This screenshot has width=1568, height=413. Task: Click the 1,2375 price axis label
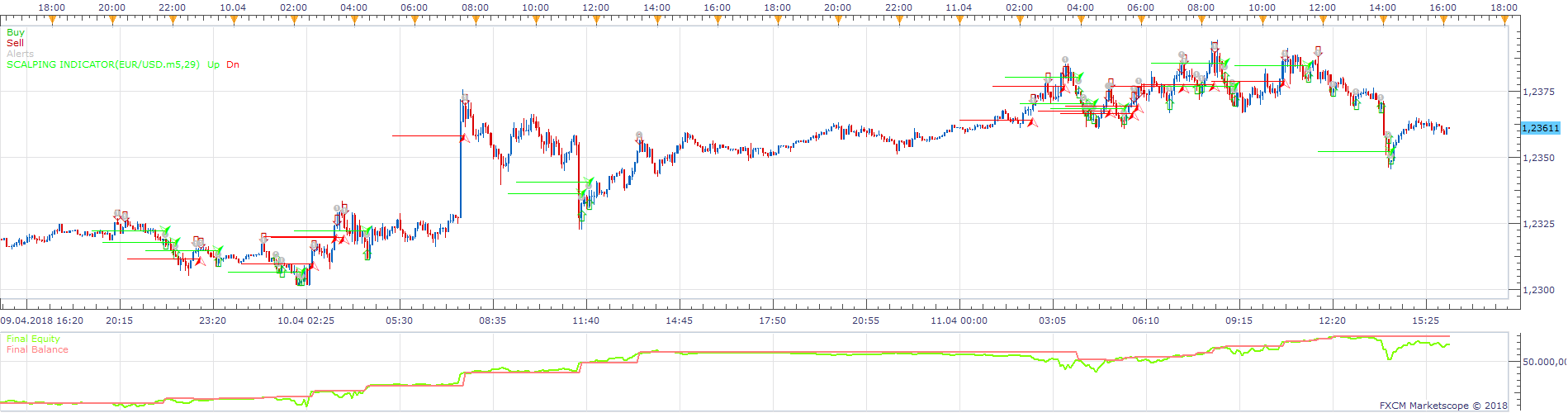click(x=1539, y=92)
